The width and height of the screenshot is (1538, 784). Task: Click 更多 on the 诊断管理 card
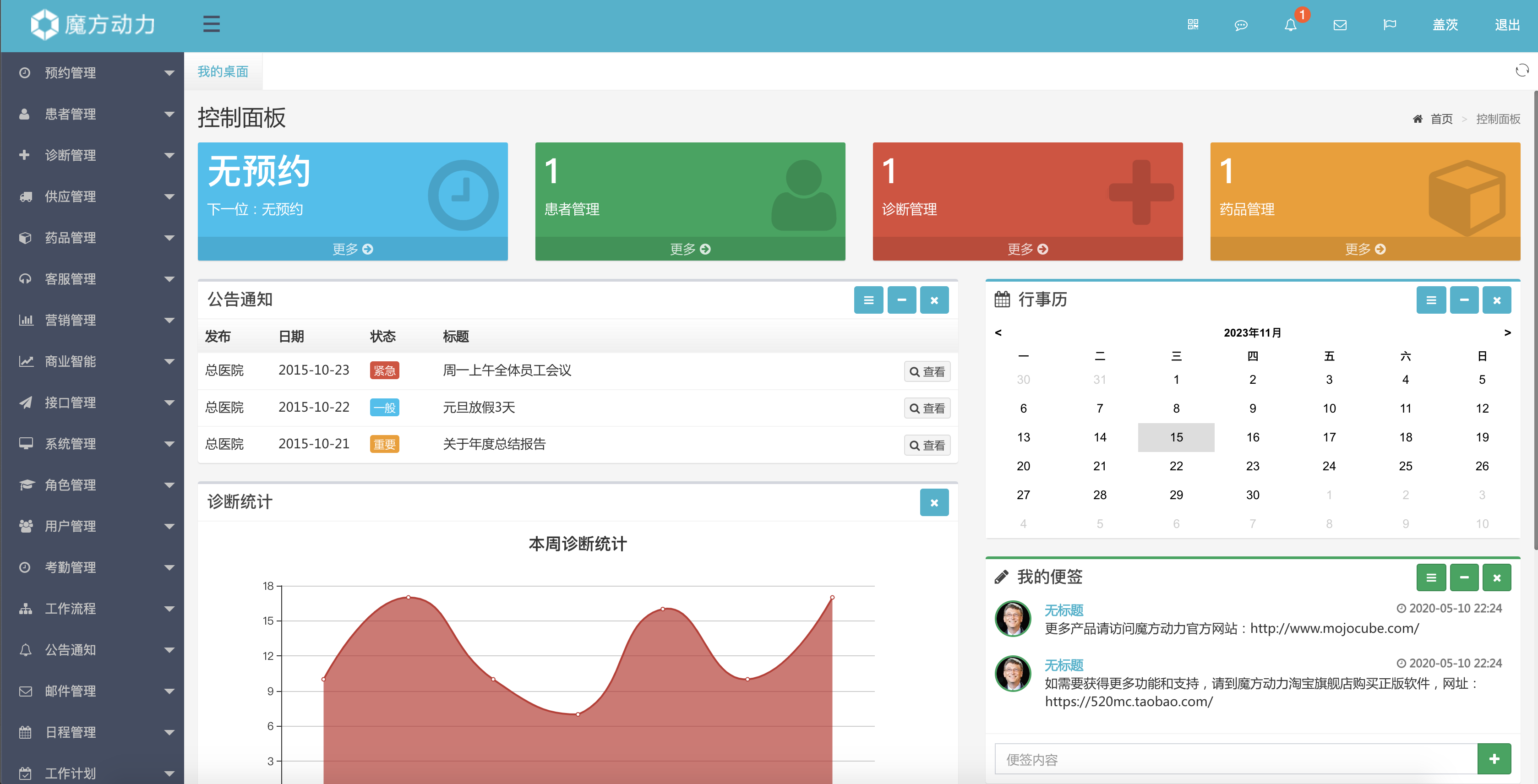(1027, 249)
